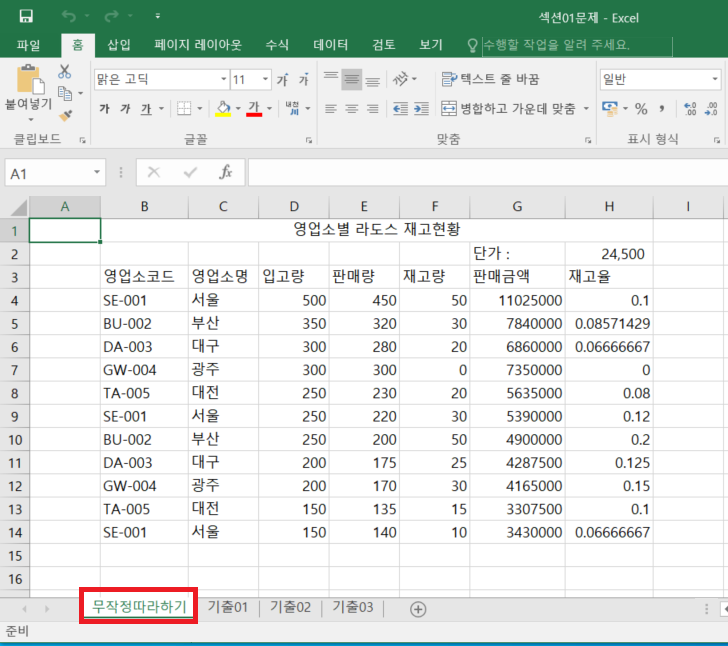Click 병합하고 가운데 맞춤 button
This screenshot has width=728, height=646.
508,108
